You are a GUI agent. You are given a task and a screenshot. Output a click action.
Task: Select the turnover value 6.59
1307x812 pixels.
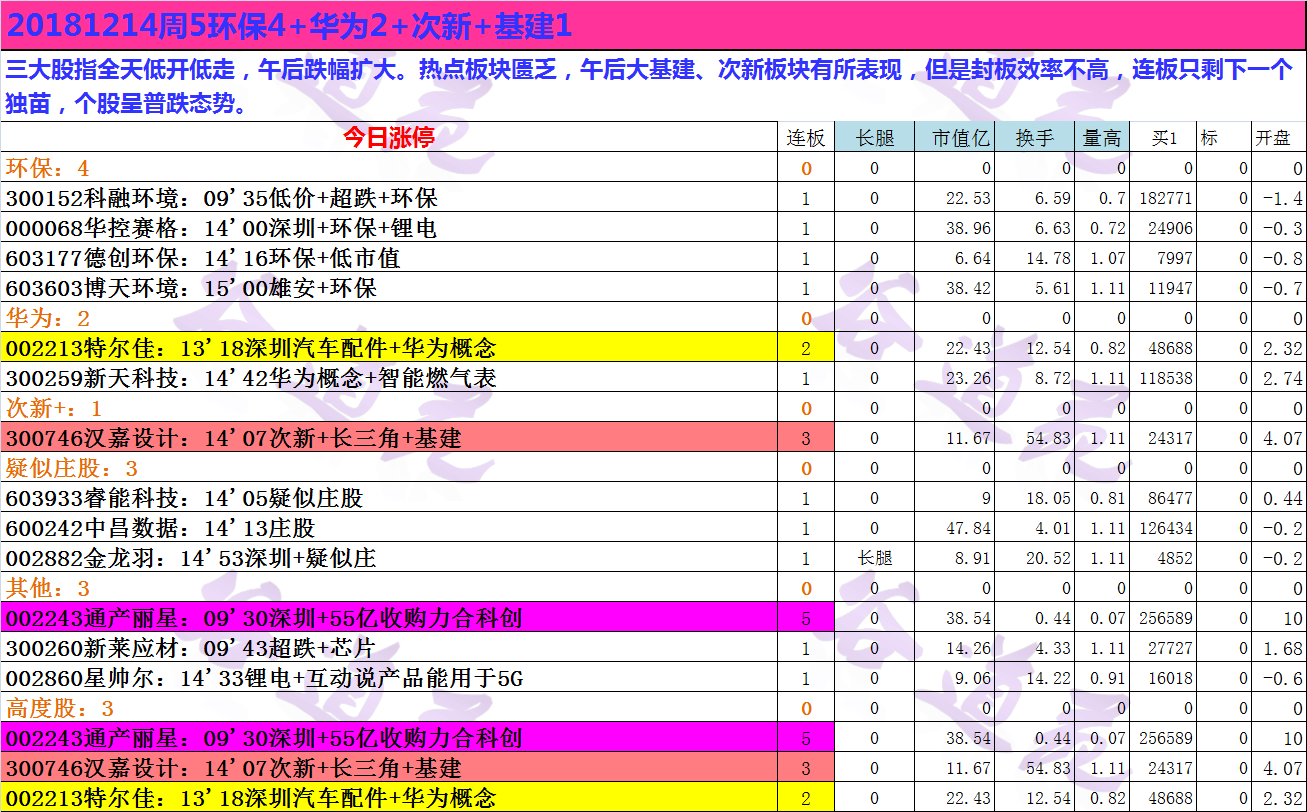(x=1053, y=199)
